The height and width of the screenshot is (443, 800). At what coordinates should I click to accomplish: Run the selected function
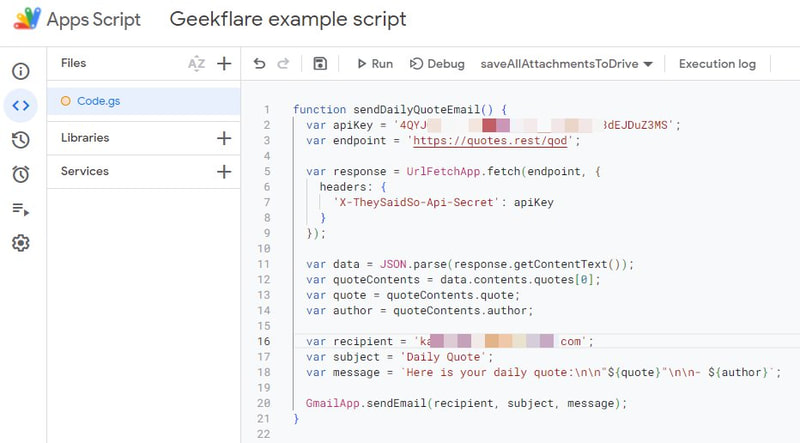point(375,64)
